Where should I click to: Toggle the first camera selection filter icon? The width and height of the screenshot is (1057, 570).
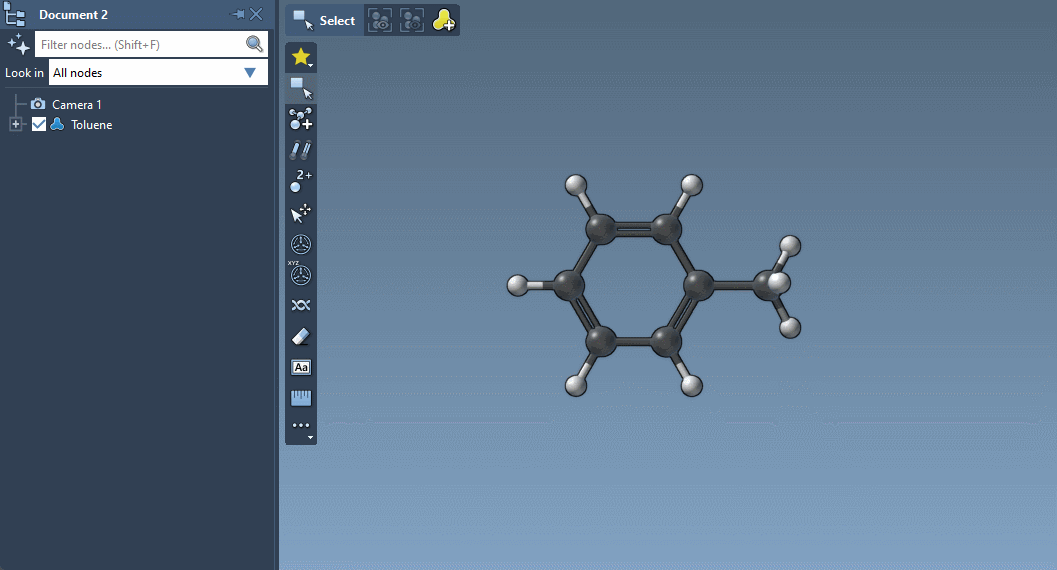tap(379, 20)
